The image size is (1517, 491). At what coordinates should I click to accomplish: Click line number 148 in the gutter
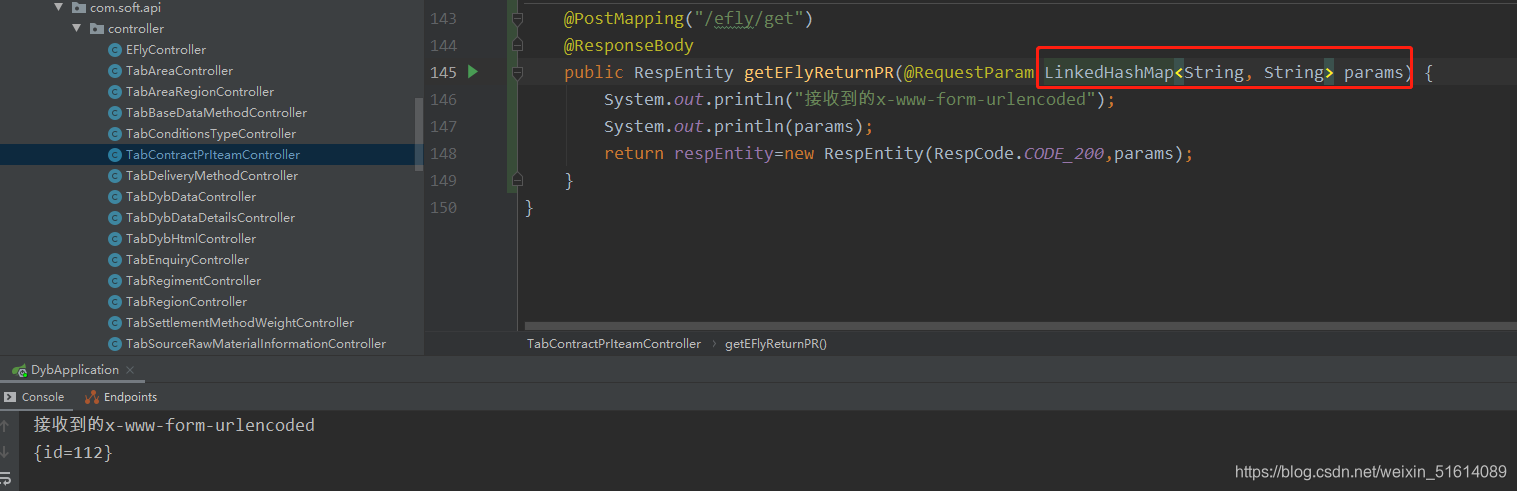[x=442, y=153]
